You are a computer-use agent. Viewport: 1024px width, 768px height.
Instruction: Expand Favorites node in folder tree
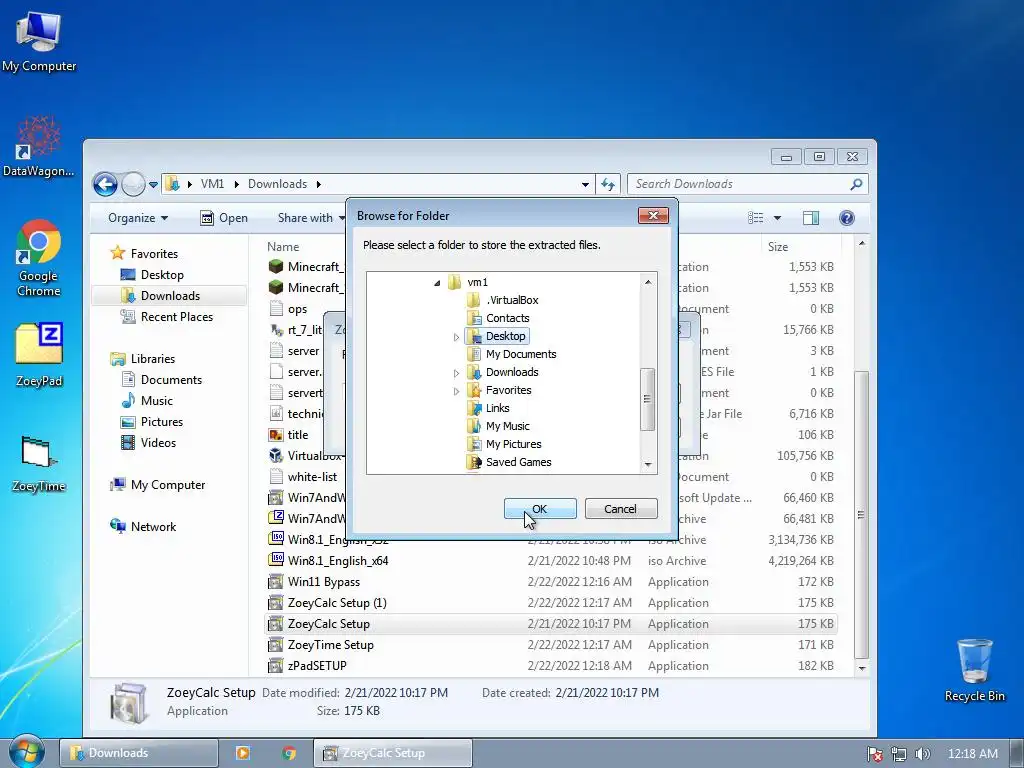tap(456, 391)
